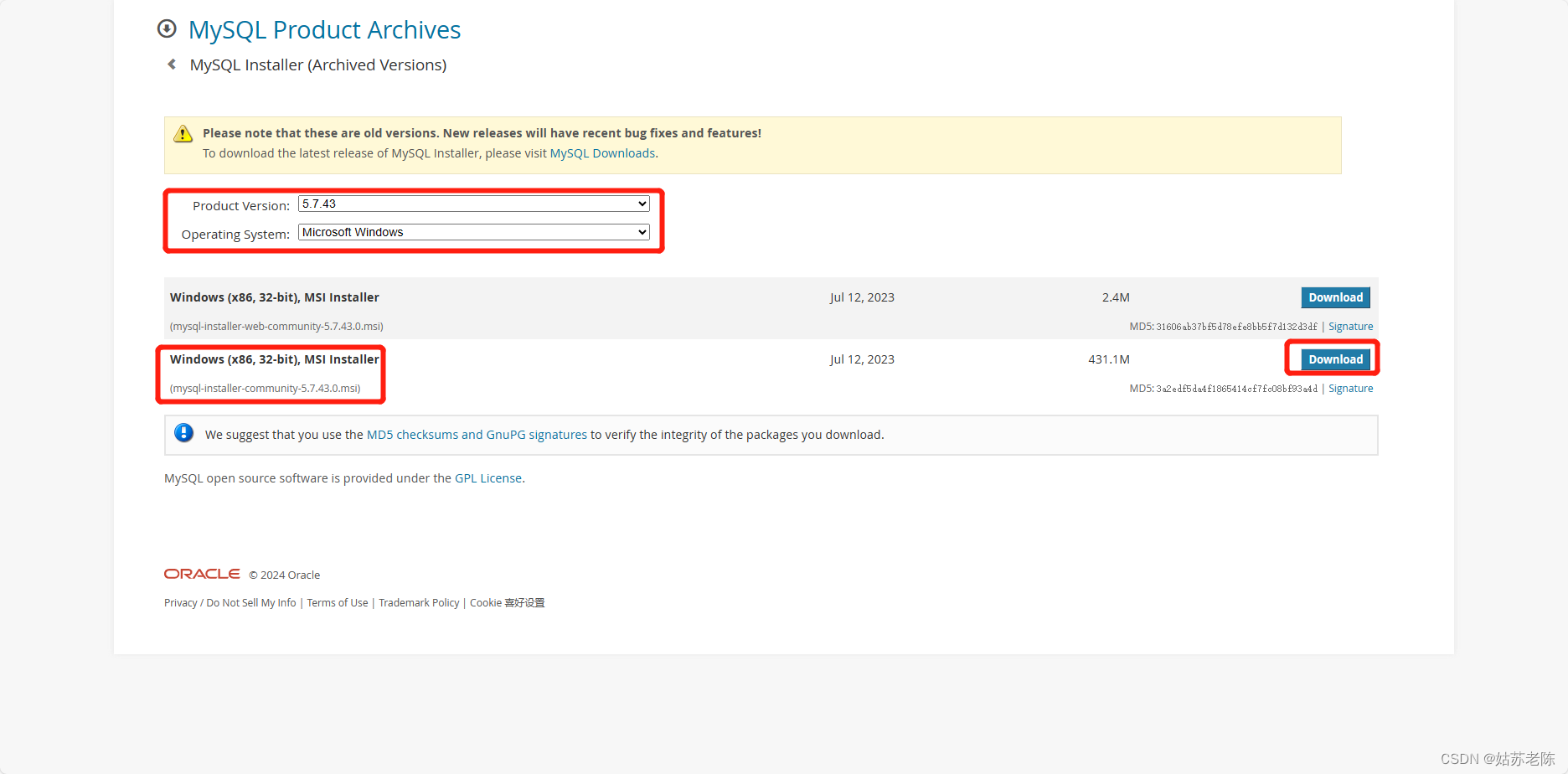Click the yellow warning triangle icon
The image size is (1568, 774).
(183, 134)
